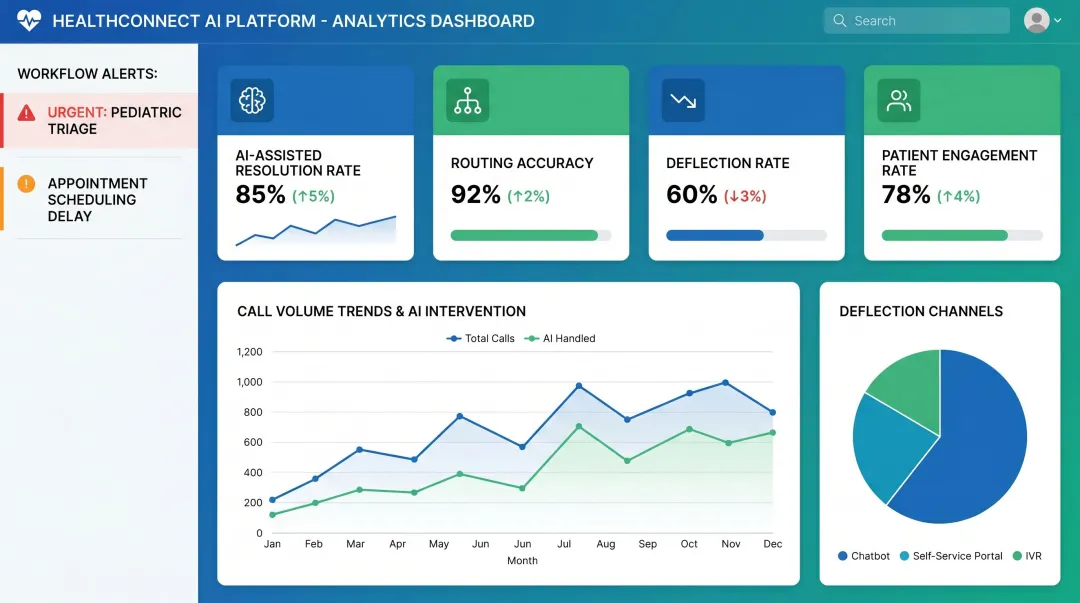Toggle the IVR legend item
This screenshot has width=1080, height=603.
1027,556
